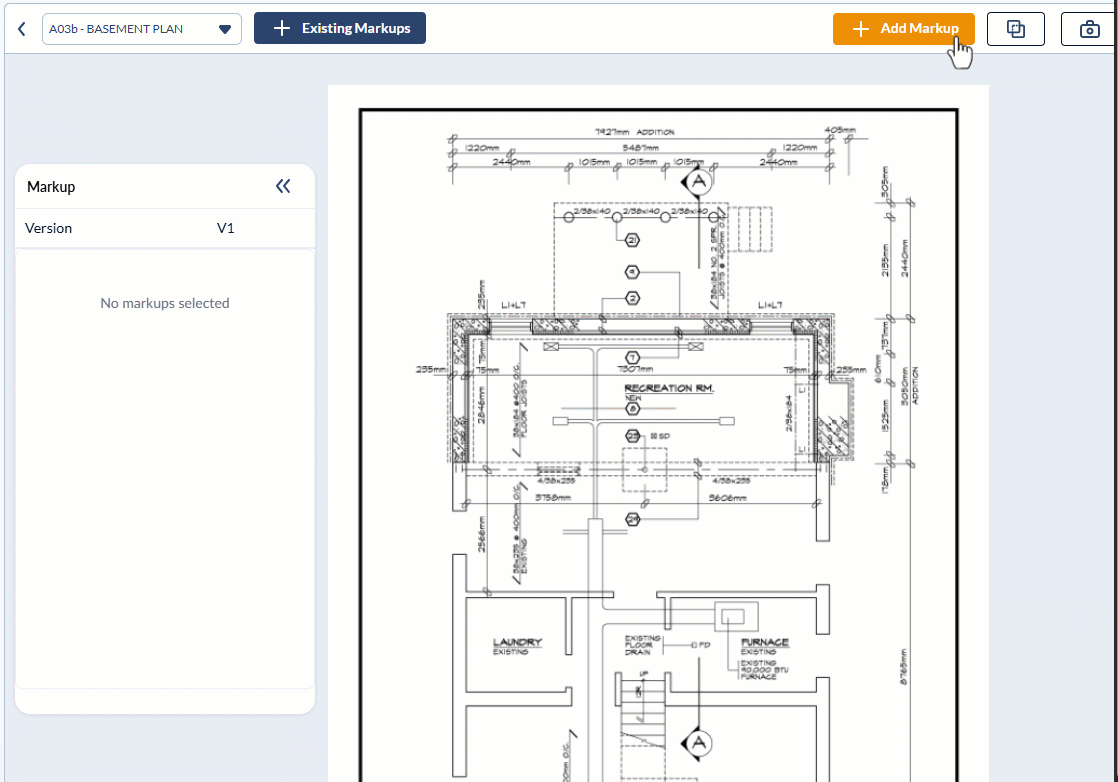1118x782 pixels.
Task: Click the hexagon note tag 21
Action: pos(632,240)
